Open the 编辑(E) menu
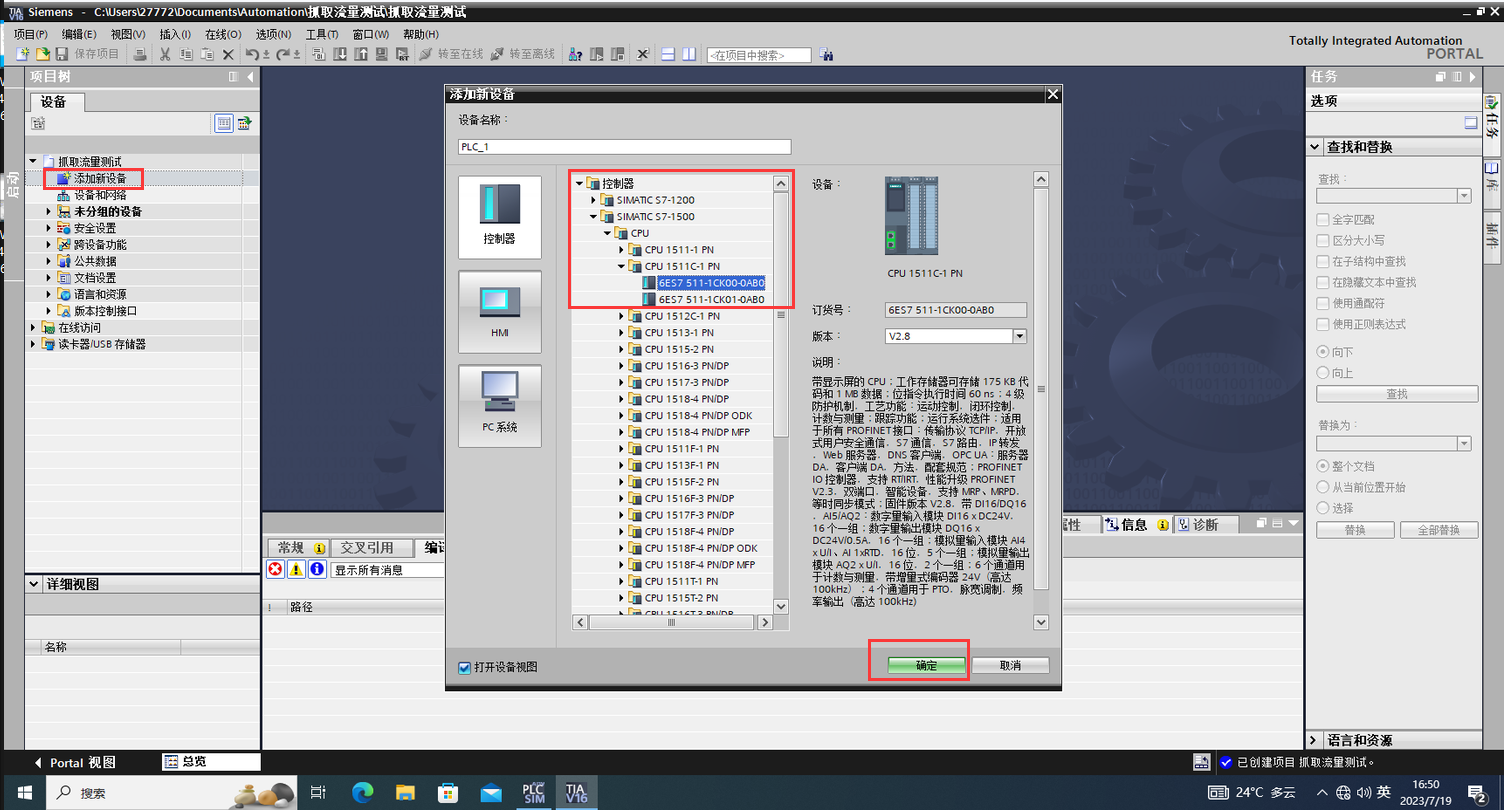 [79, 34]
